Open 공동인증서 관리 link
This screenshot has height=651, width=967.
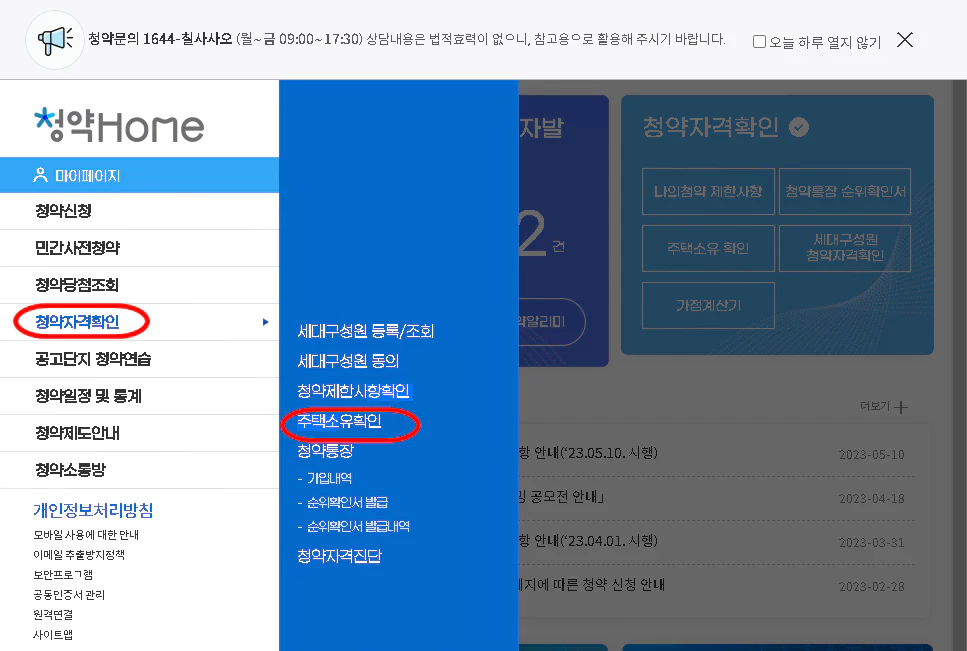(x=69, y=595)
